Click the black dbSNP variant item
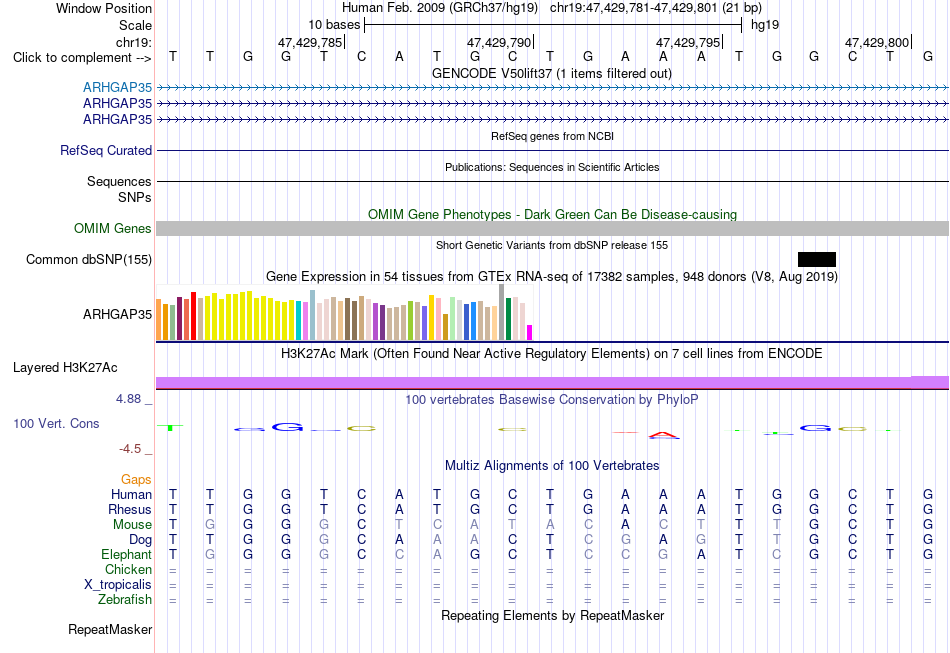This screenshot has height=653, width=950. (x=817, y=259)
